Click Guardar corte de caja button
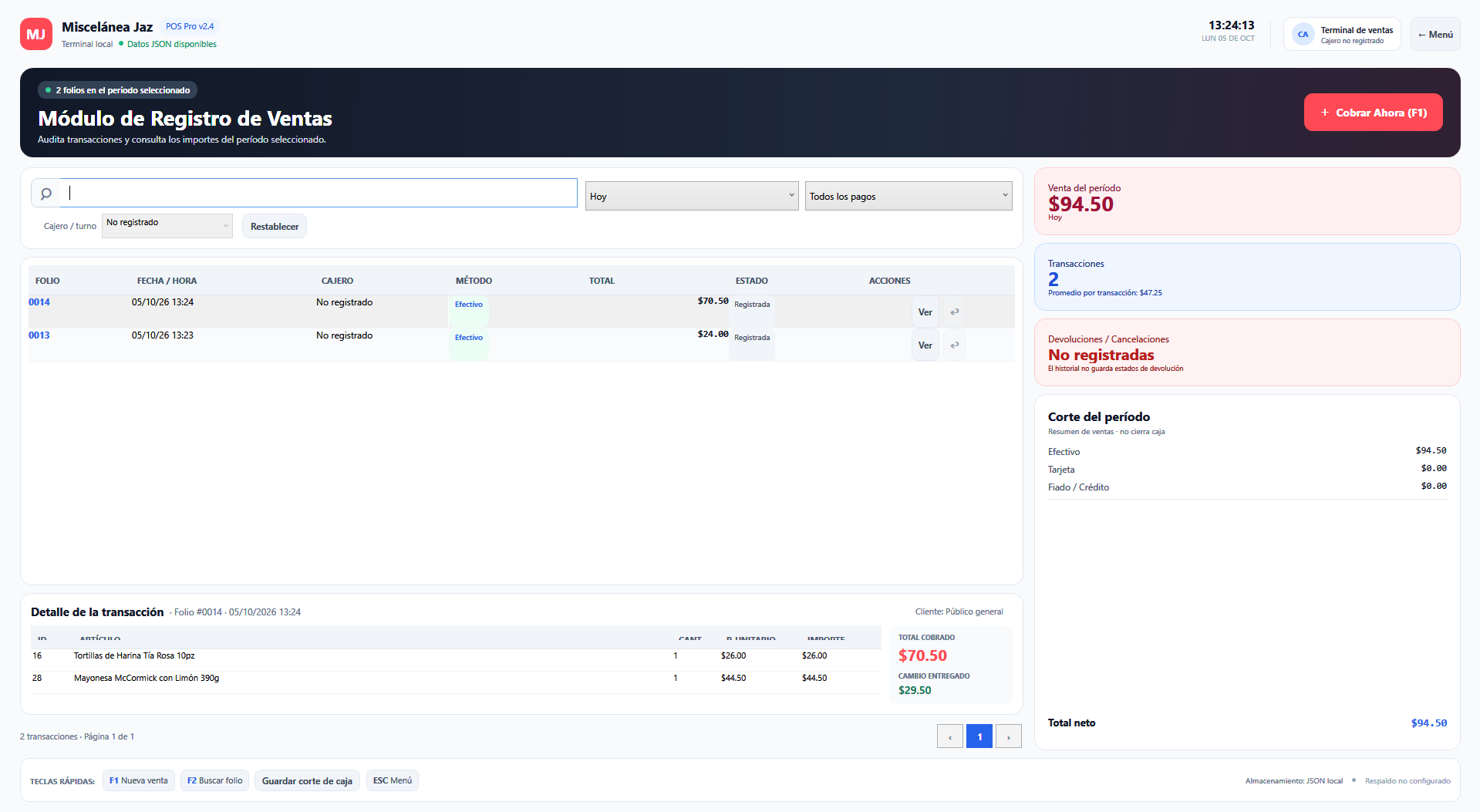1480x812 pixels. [x=307, y=780]
